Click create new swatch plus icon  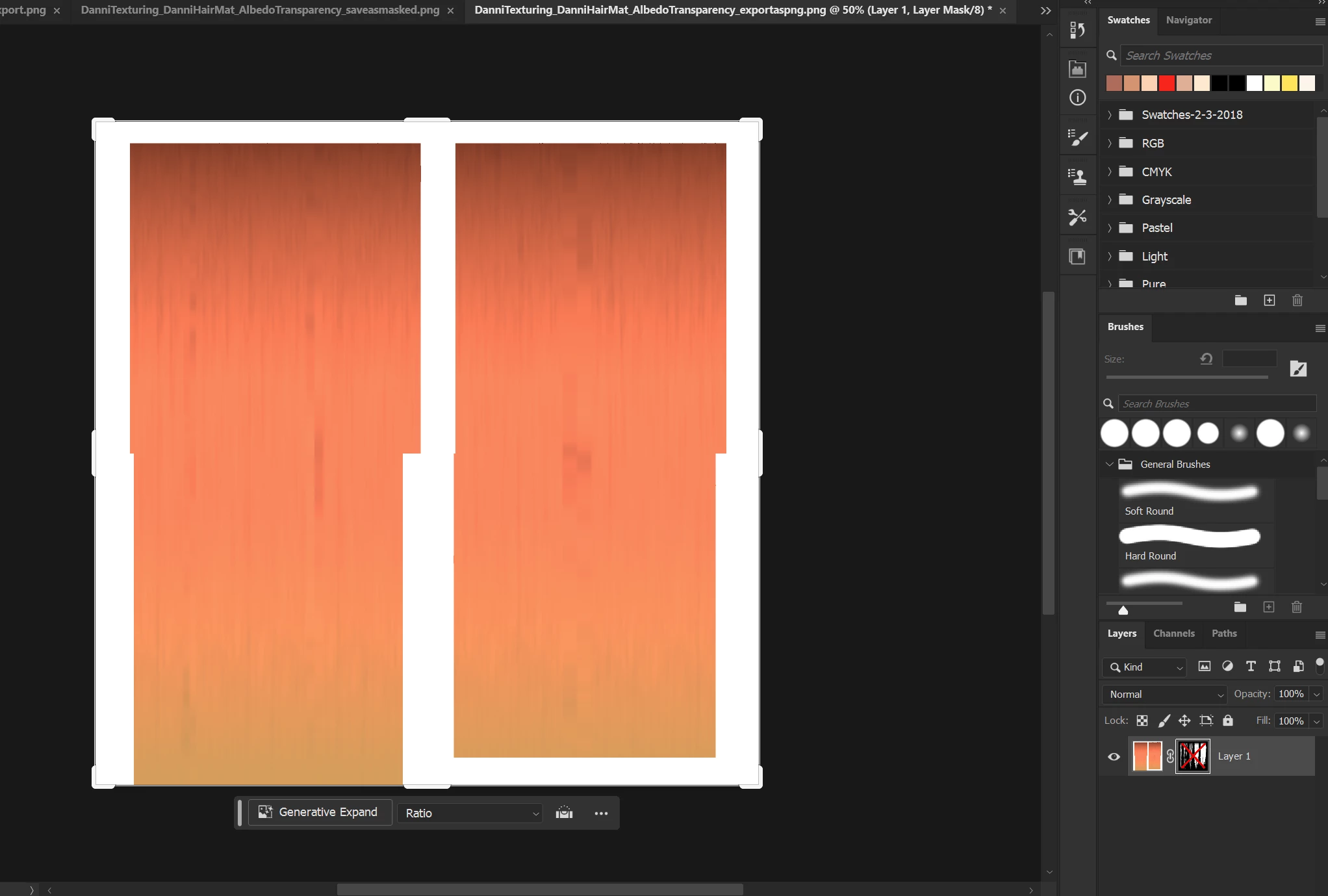point(1269,300)
